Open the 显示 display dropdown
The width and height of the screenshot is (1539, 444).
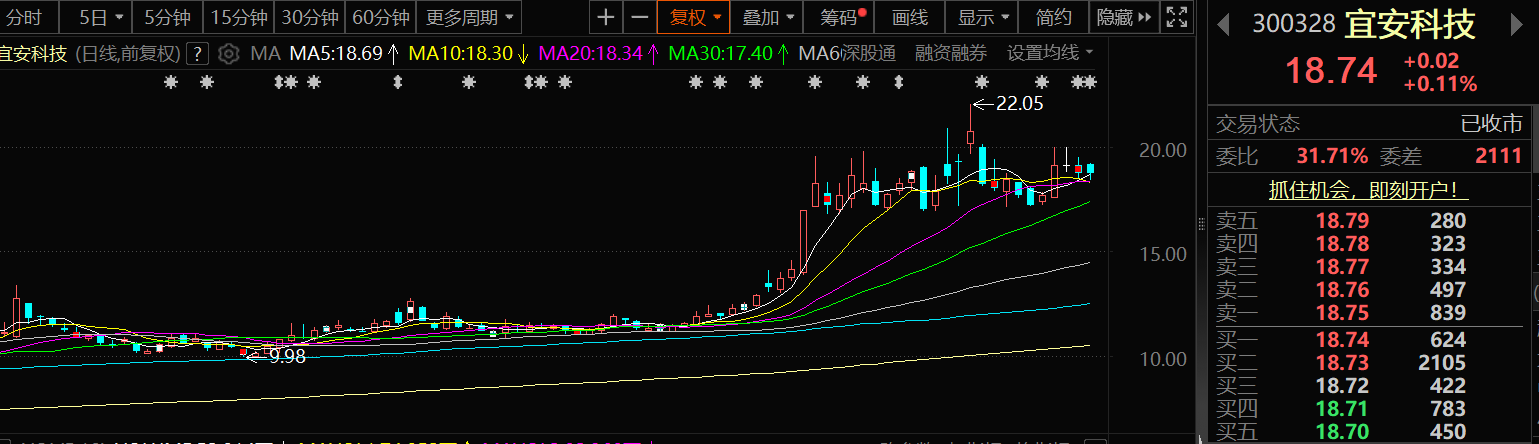click(x=982, y=17)
